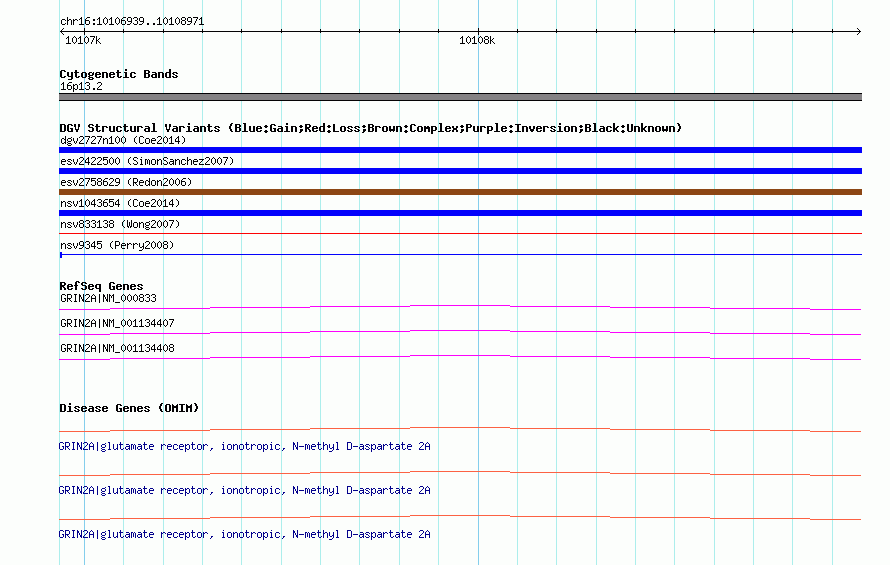Click the 10107k ruler label
The height and width of the screenshot is (565, 890).
pyautogui.click(x=83, y=40)
